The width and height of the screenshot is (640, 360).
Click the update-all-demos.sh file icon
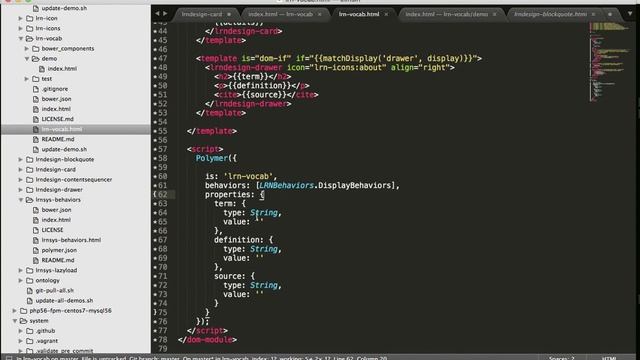[x=29, y=300]
